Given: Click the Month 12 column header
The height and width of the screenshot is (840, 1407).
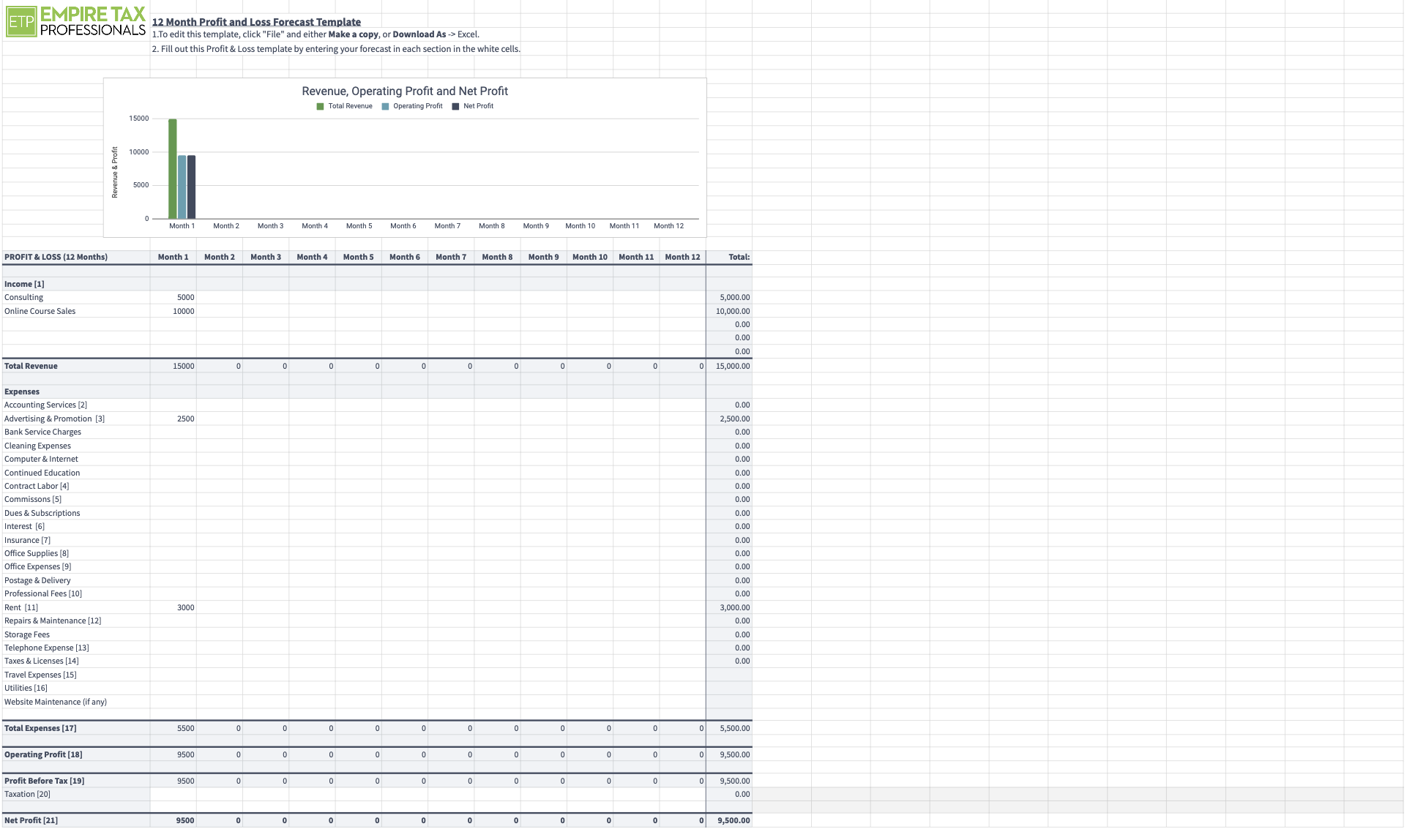Looking at the screenshot, I should point(682,257).
